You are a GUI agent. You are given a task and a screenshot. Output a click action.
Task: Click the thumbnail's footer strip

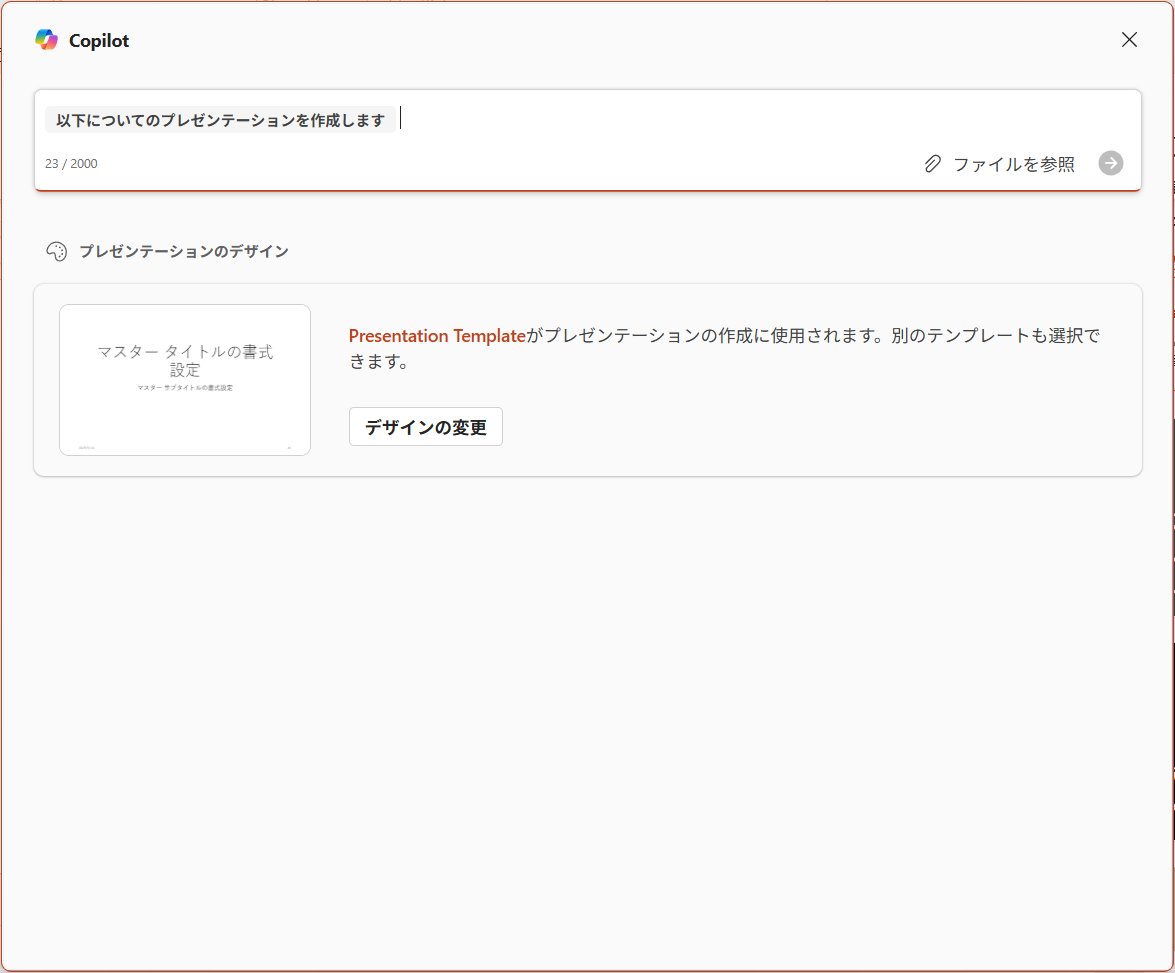click(185, 448)
